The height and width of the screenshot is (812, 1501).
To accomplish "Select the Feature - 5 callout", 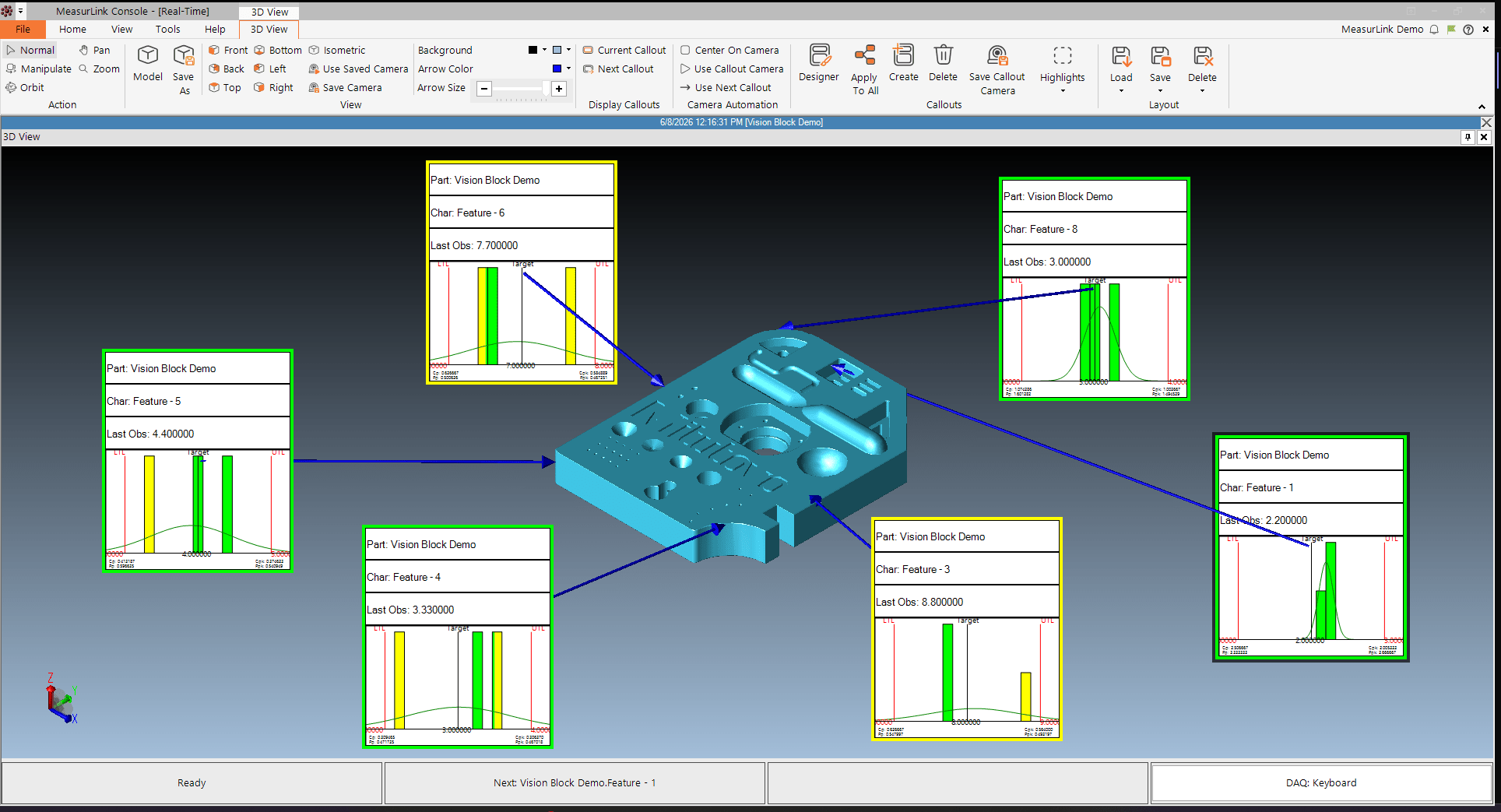I will 198,461.
